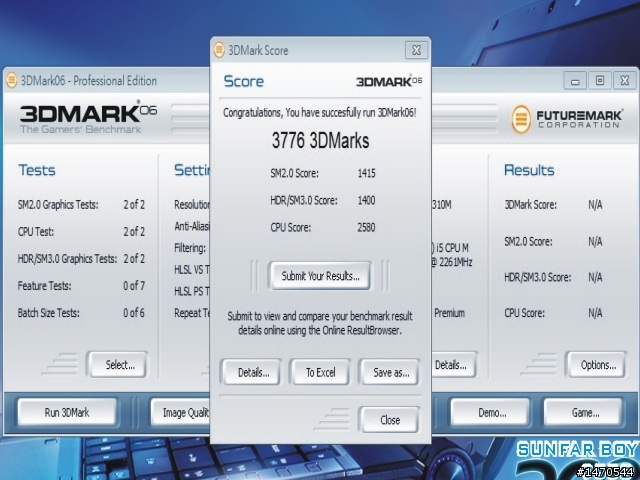Click 'Score' heading in the dialog
640x480 pixels.
[244, 81]
